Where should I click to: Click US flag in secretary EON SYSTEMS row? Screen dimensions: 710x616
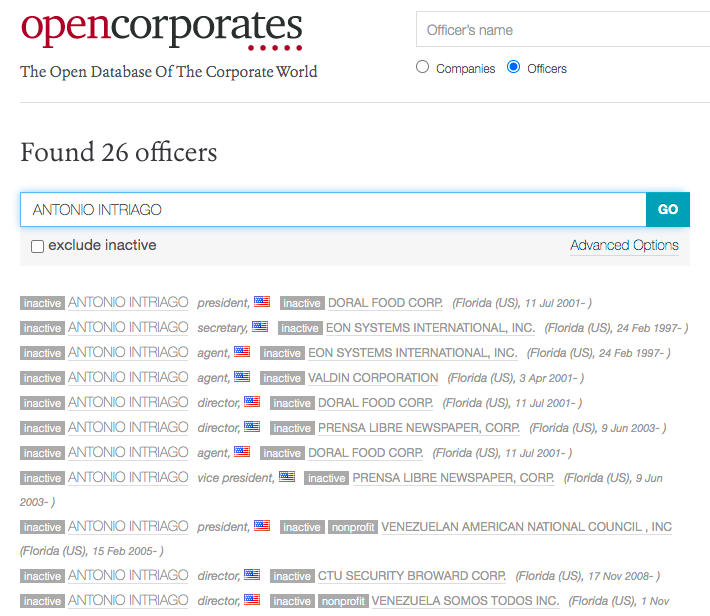click(260, 326)
